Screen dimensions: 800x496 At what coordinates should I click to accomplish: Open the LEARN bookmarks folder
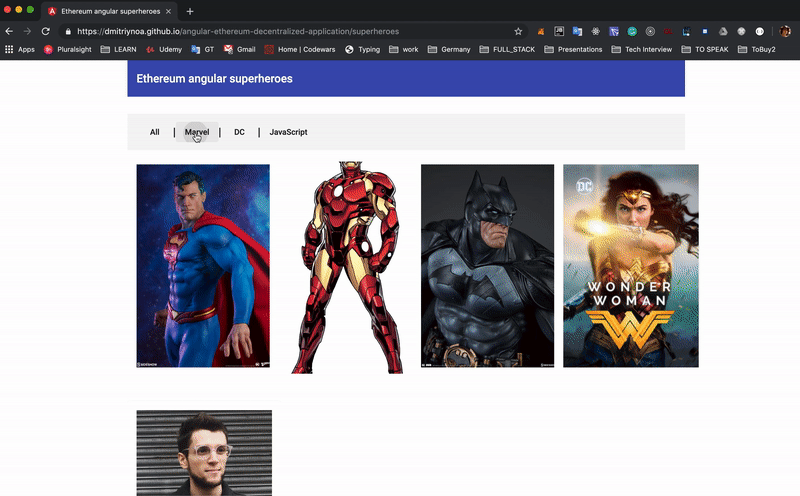pos(118,49)
